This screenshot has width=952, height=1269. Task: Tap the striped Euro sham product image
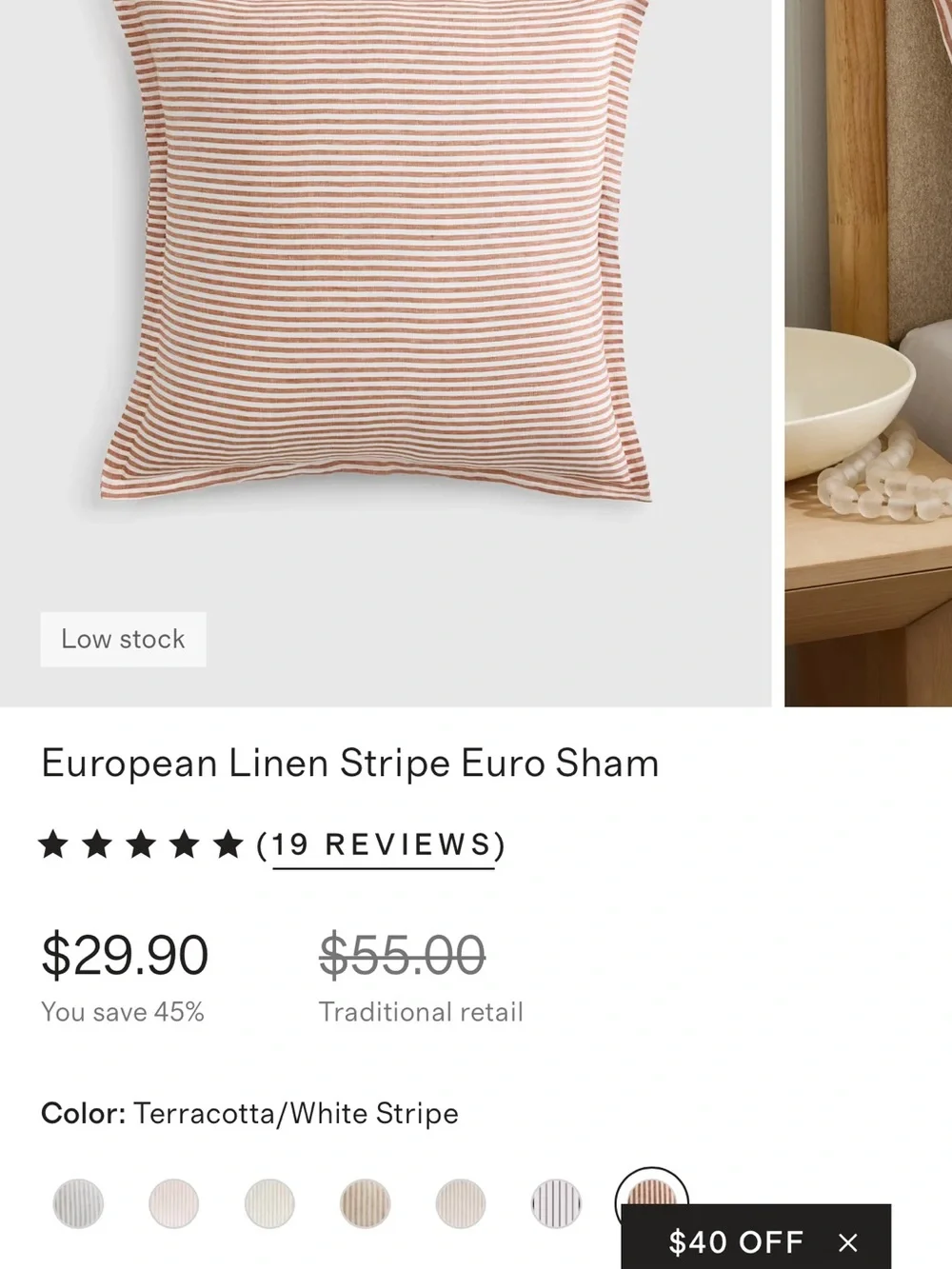coord(376,252)
